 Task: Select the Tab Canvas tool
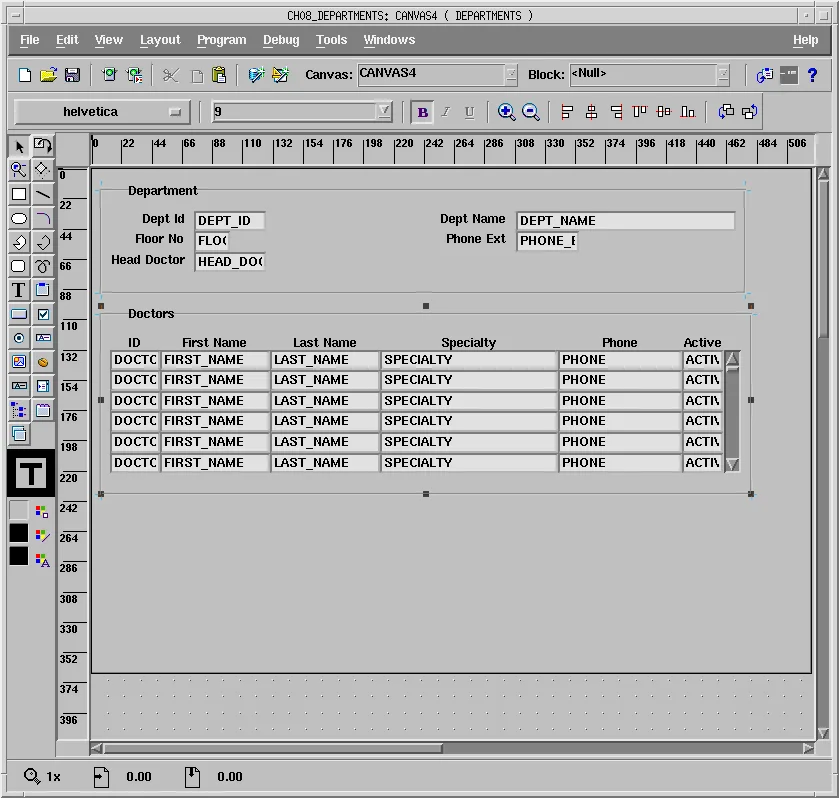(x=42, y=410)
